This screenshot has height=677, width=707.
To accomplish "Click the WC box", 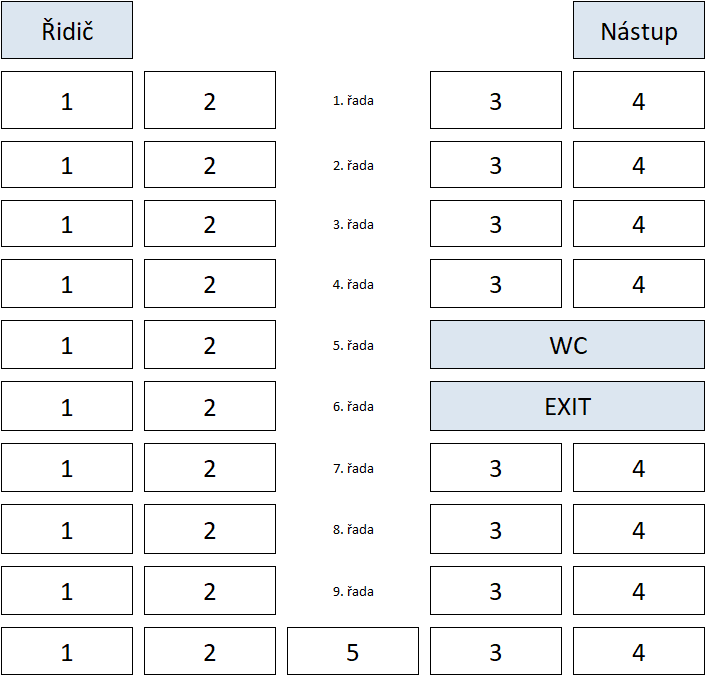I will tap(567, 345).
